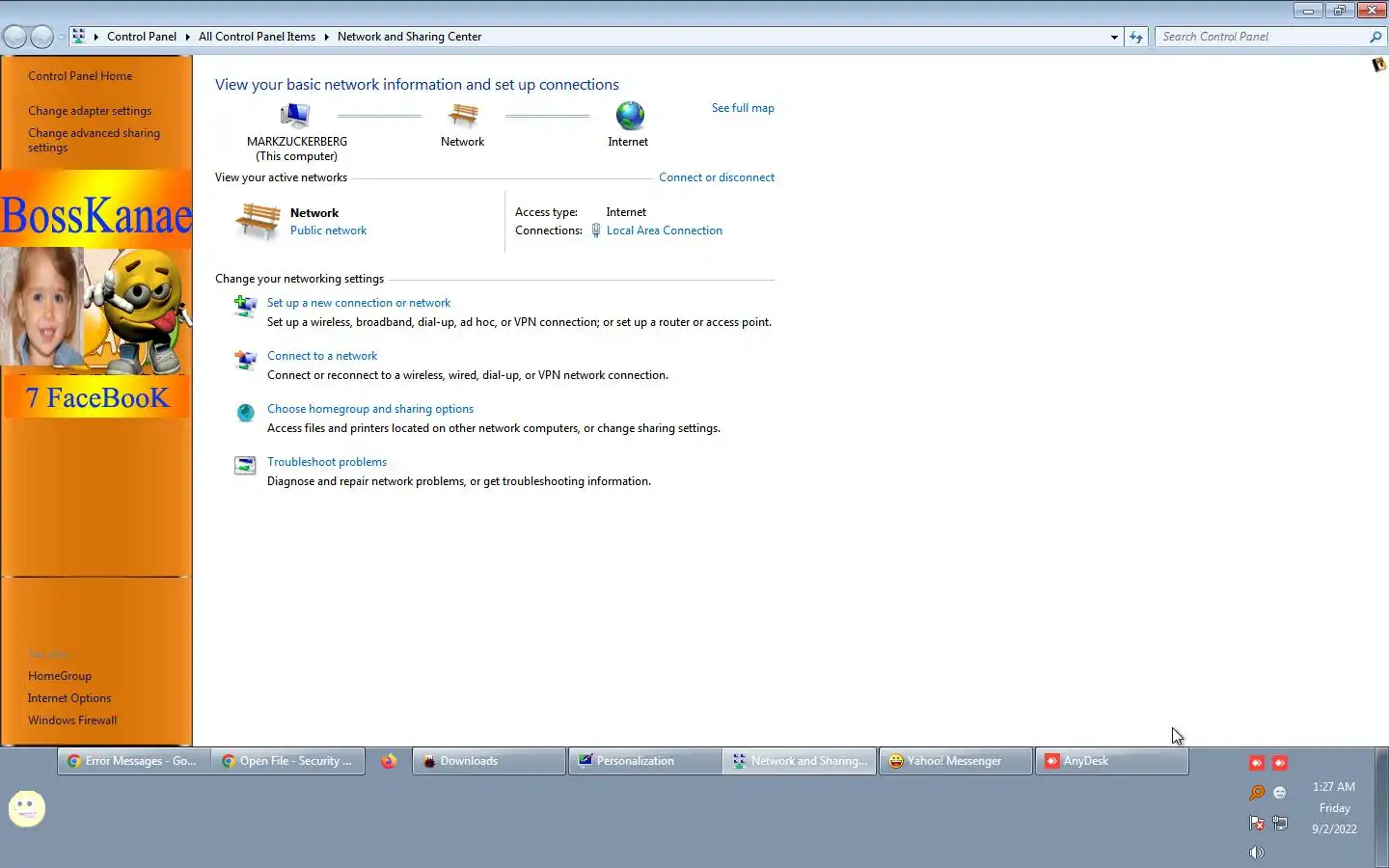Expand the arrow after All Control Panel Items

click(x=326, y=37)
